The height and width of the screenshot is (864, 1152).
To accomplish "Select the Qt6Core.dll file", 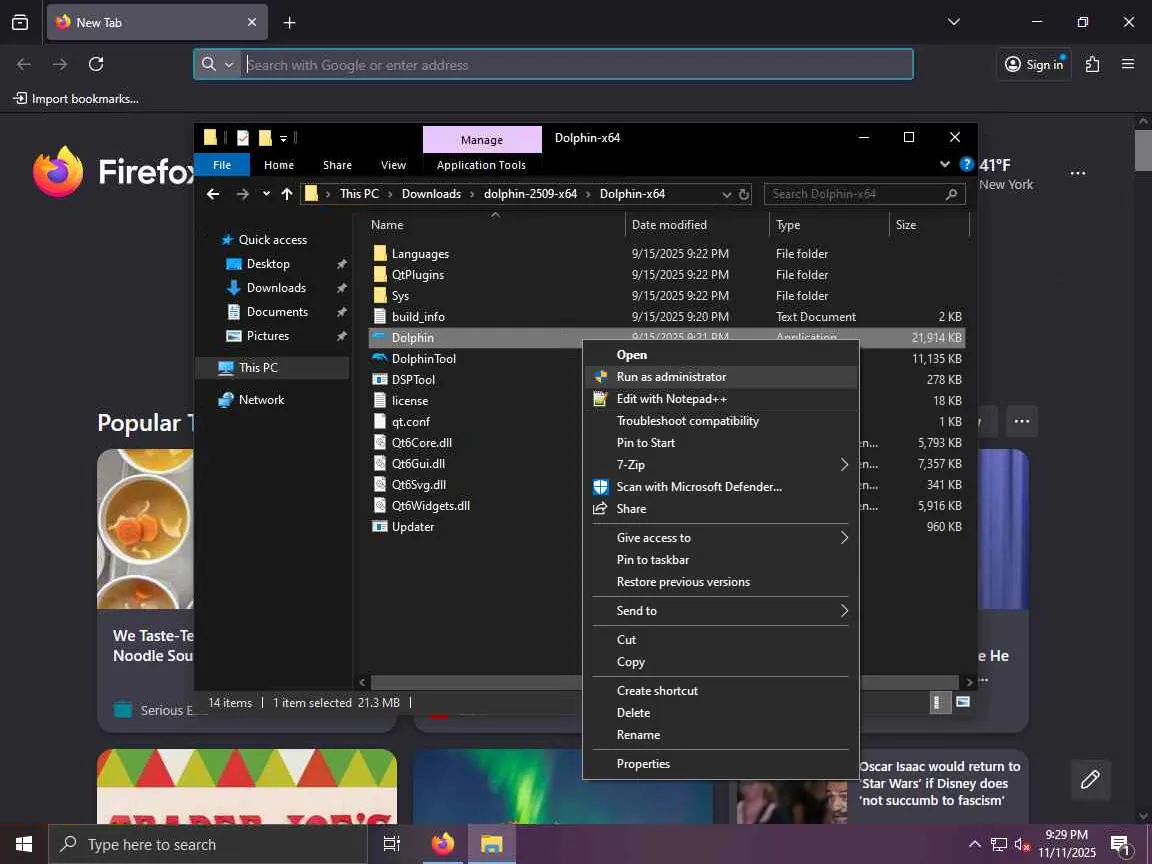I will tap(421, 442).
